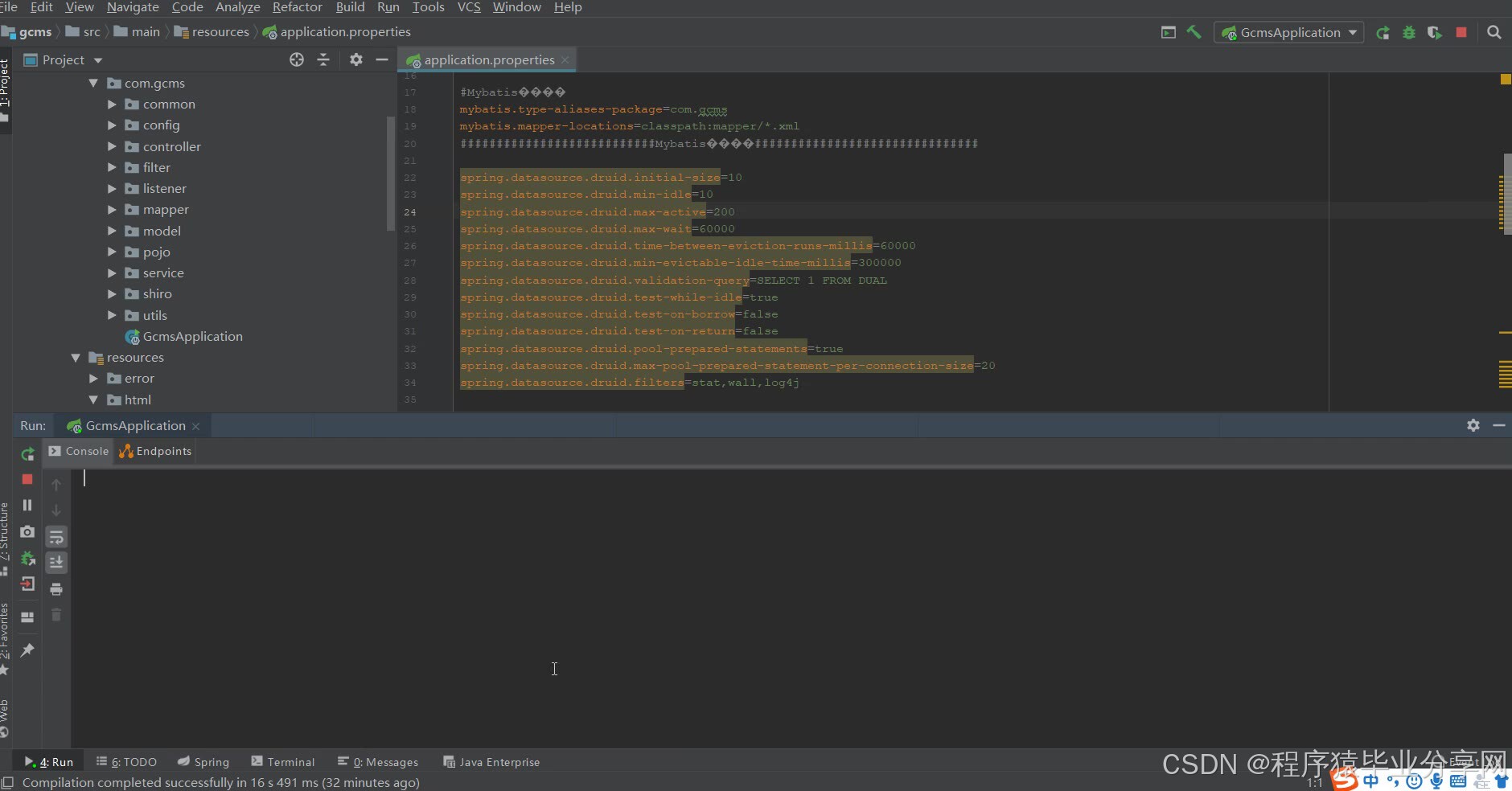This screenshot has height=791, width=1512.
Task: Open the 0: Messages tool window
Action: pos(378,762)
